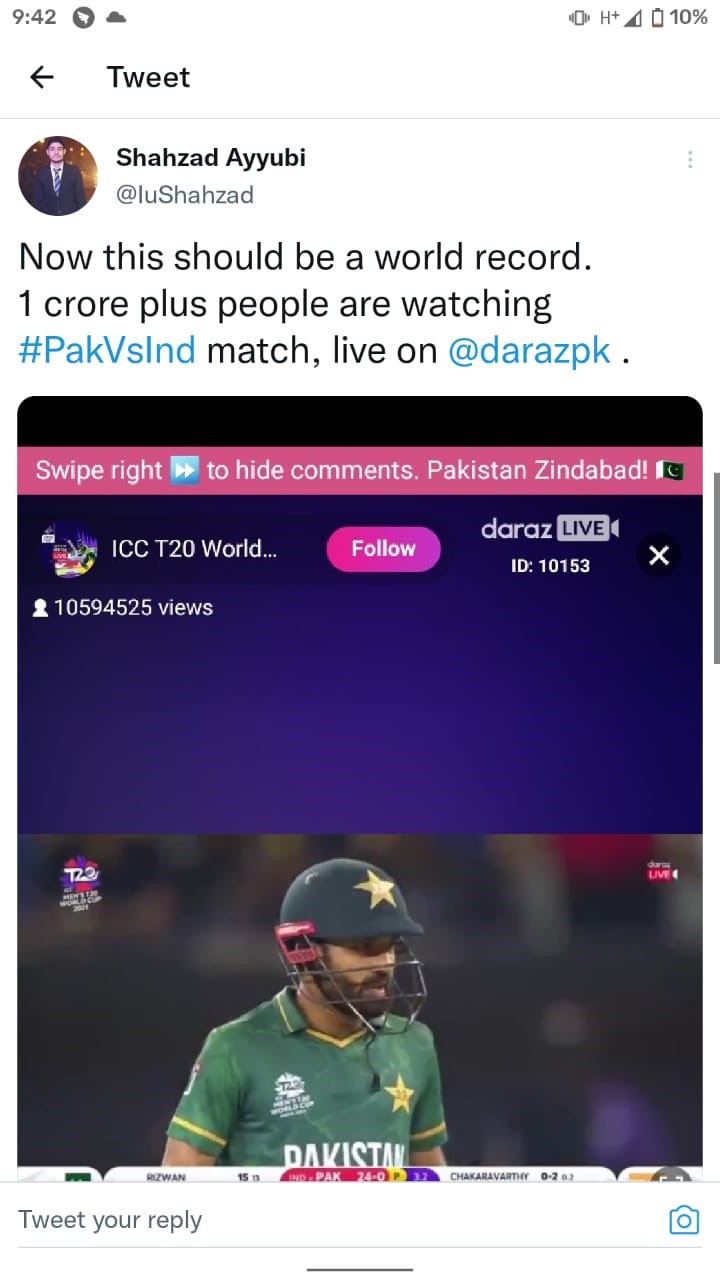Tap the pink Follow button
The width and height of the screenshot is (720, 1280).
(x=383, y=549)
